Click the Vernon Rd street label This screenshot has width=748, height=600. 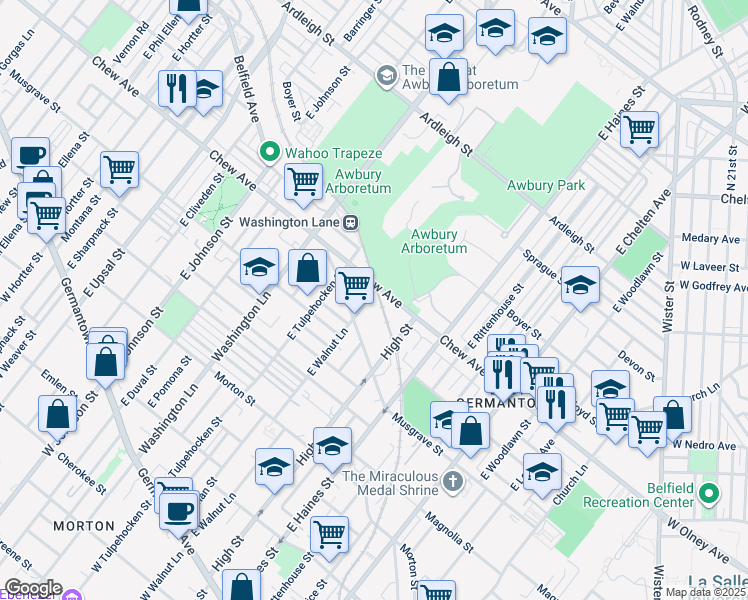tap(131, 43)
